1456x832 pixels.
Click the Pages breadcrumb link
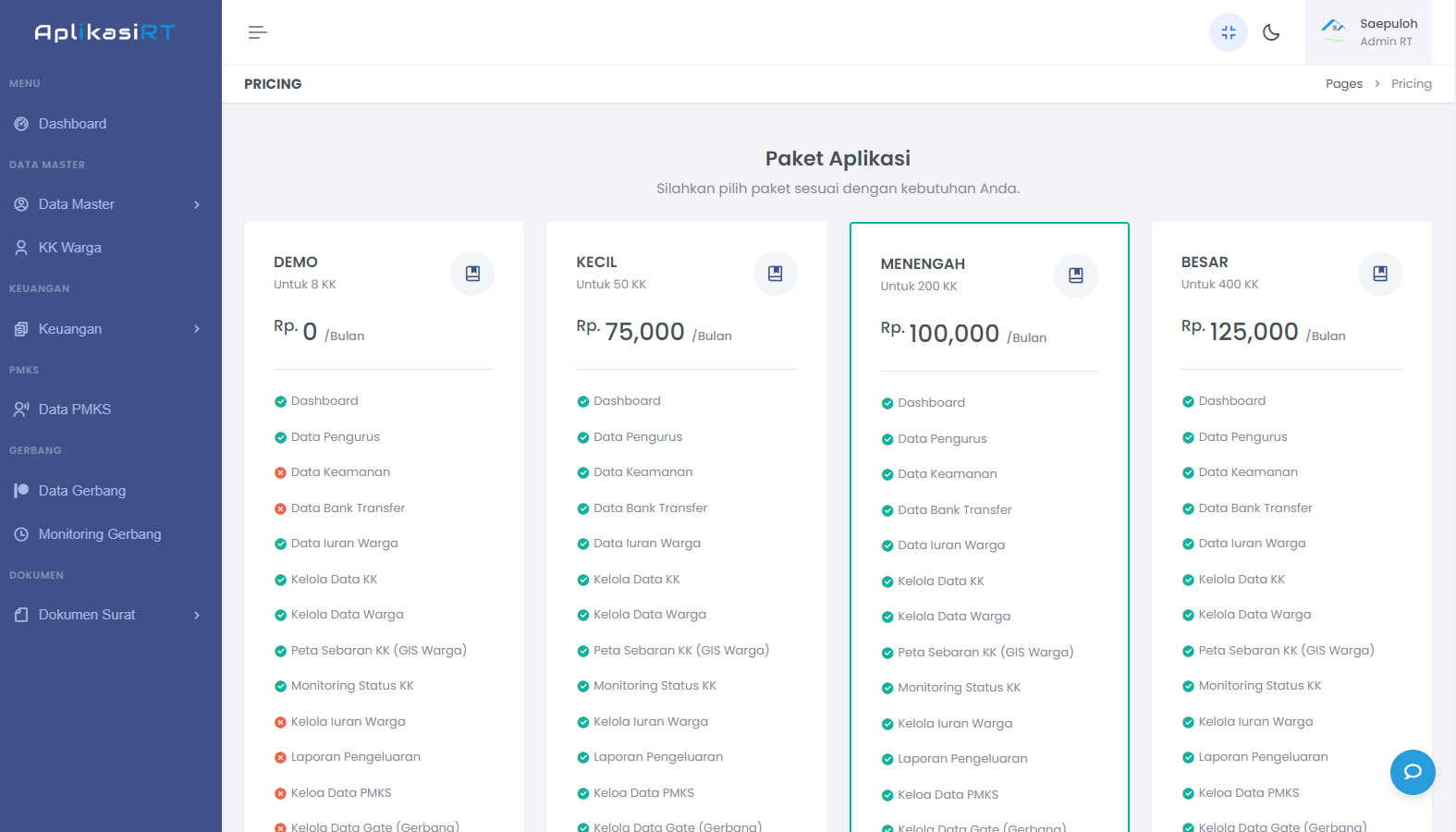1343,84
